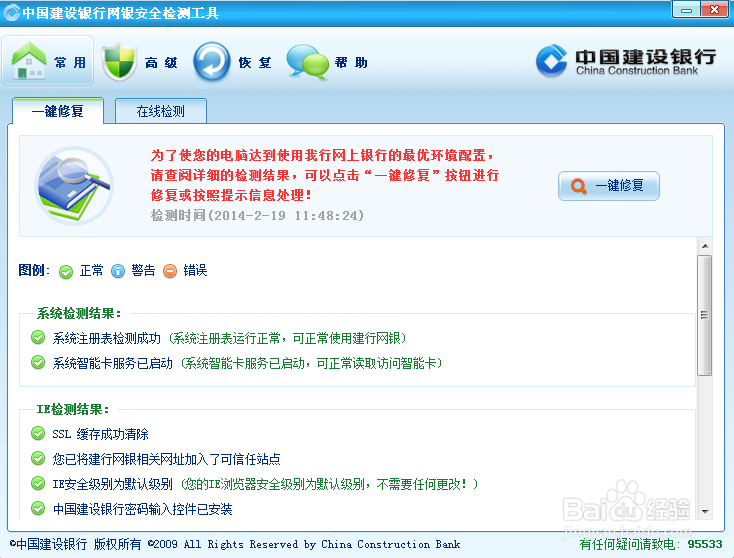Select text IE安全级别为默认级别
The image size is (734, 558).
pyautogui.click(x=112, y=484)
